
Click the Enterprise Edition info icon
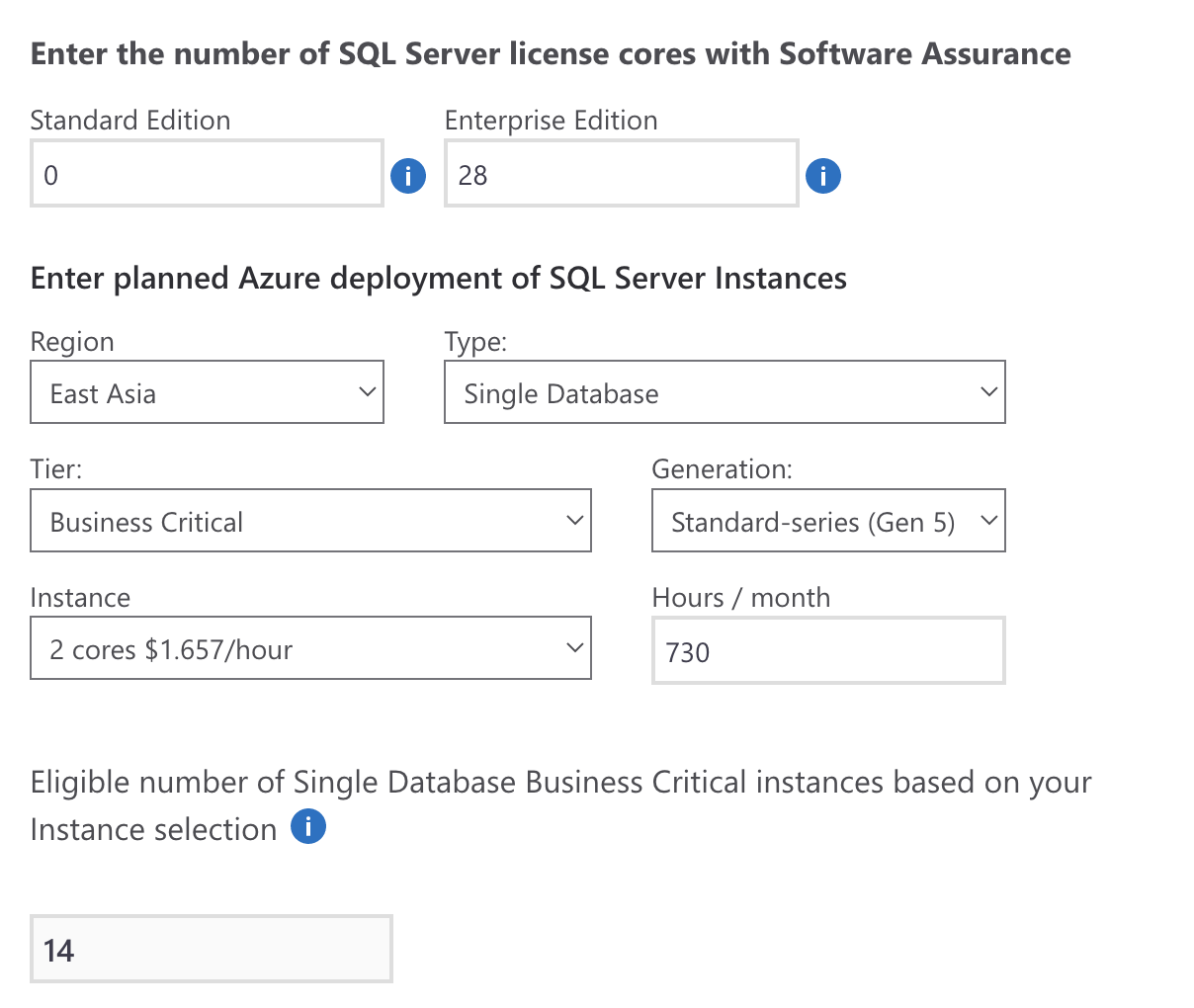pos(823,176)
